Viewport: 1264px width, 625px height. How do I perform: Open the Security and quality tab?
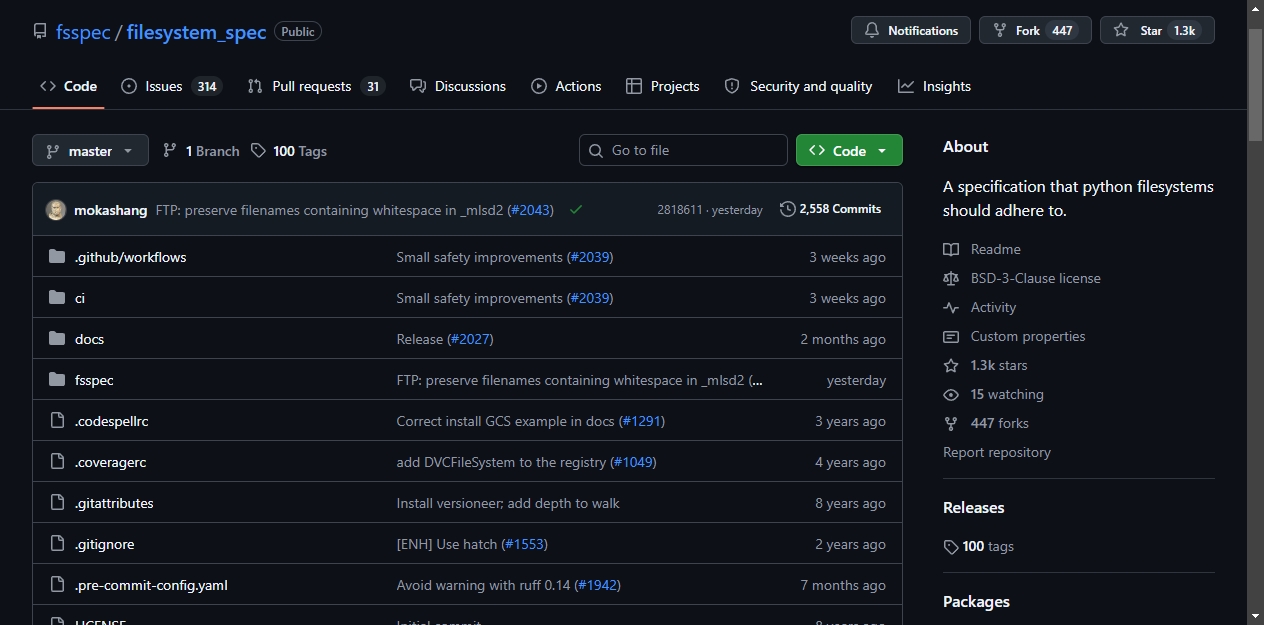pos(798,86)
